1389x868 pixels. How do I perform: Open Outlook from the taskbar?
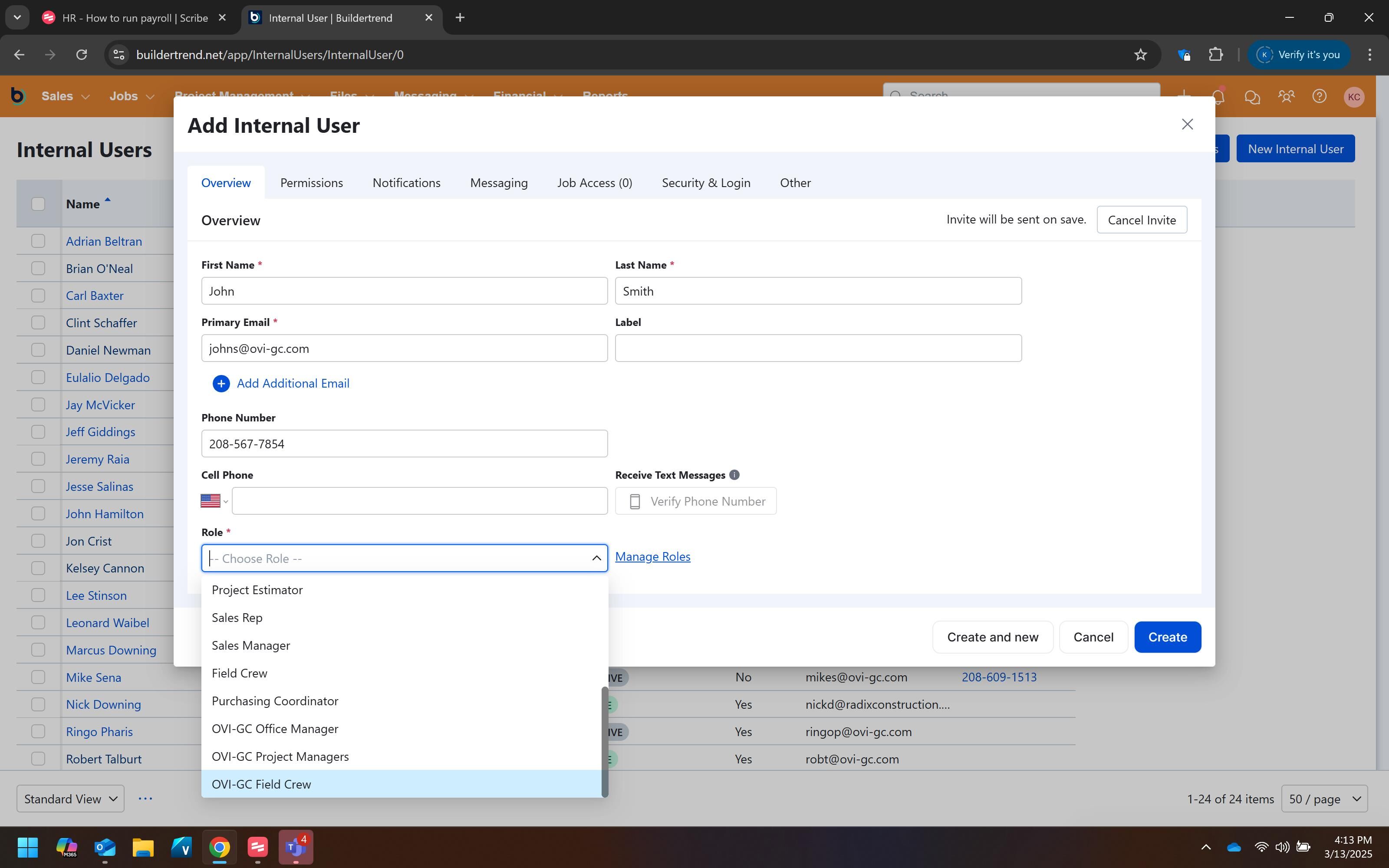pos(105,847)
